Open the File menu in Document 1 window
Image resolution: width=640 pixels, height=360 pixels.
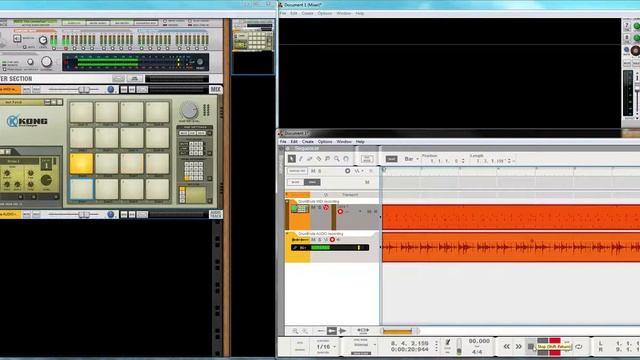coord(283,142)
